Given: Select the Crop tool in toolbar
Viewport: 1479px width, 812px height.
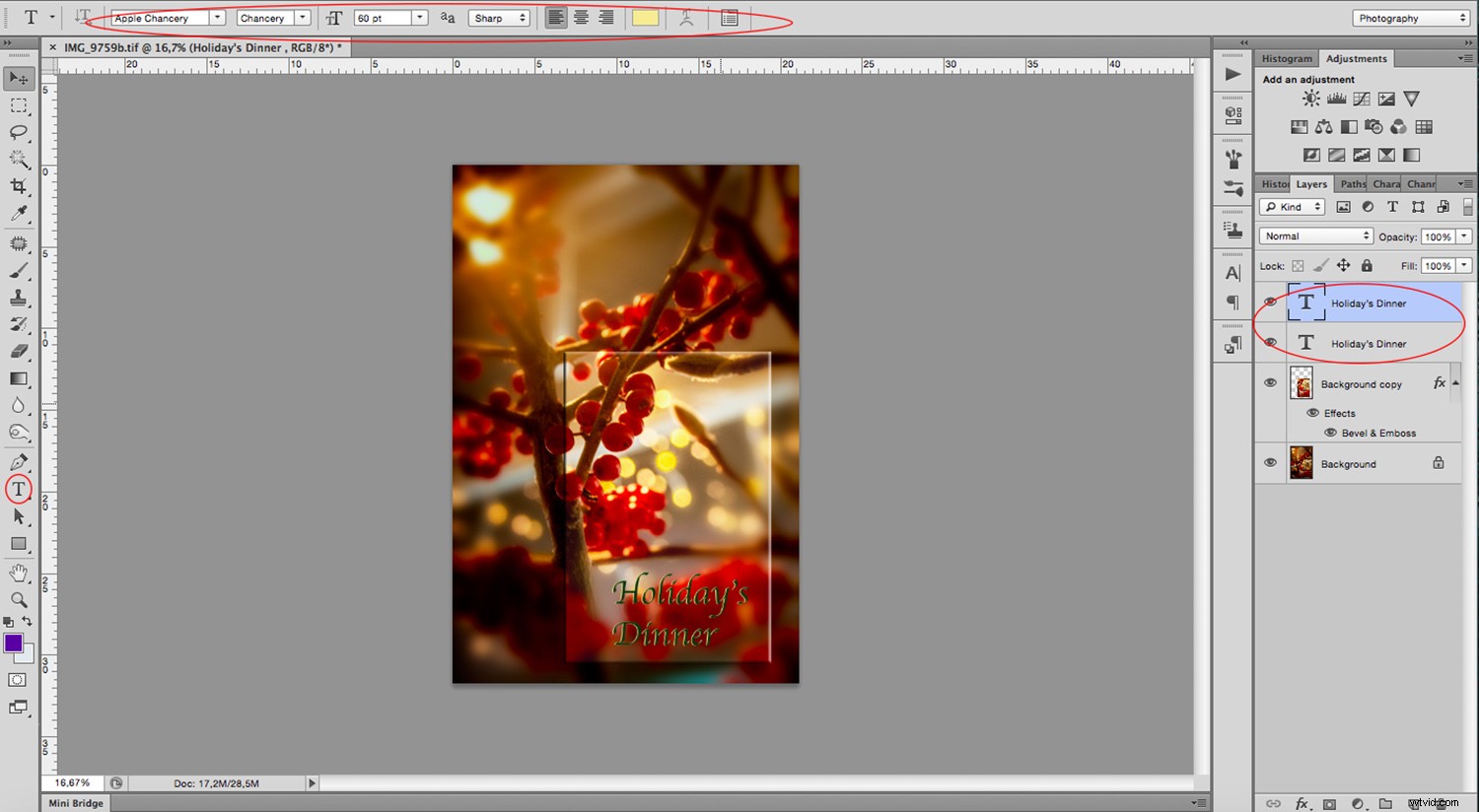Looking at the screenshot, I should tap(18, 186).
